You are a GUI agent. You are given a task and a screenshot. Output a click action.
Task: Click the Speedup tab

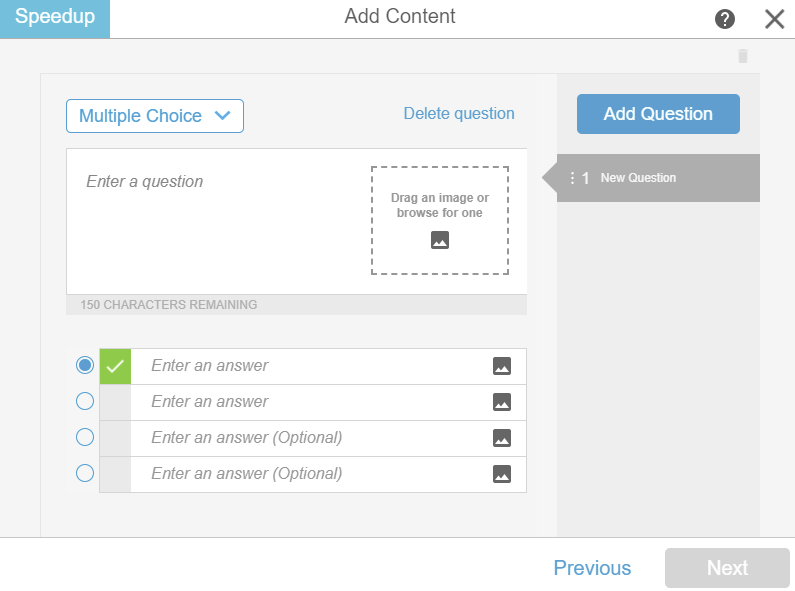pyautogui.click(x=55, y=18)
